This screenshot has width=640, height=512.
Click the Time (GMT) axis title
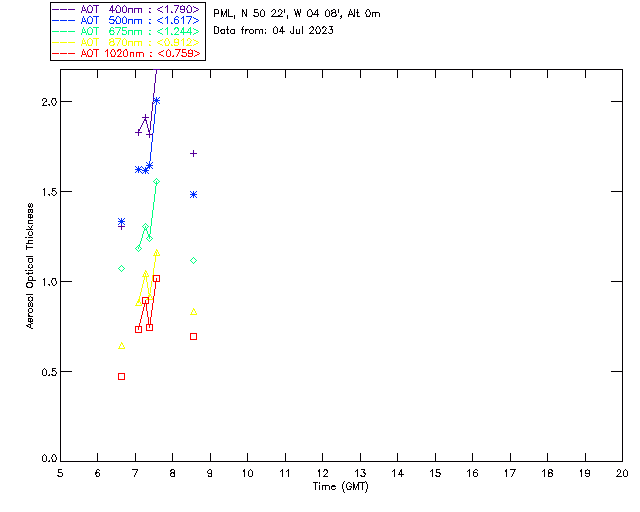tap(341, 487)
